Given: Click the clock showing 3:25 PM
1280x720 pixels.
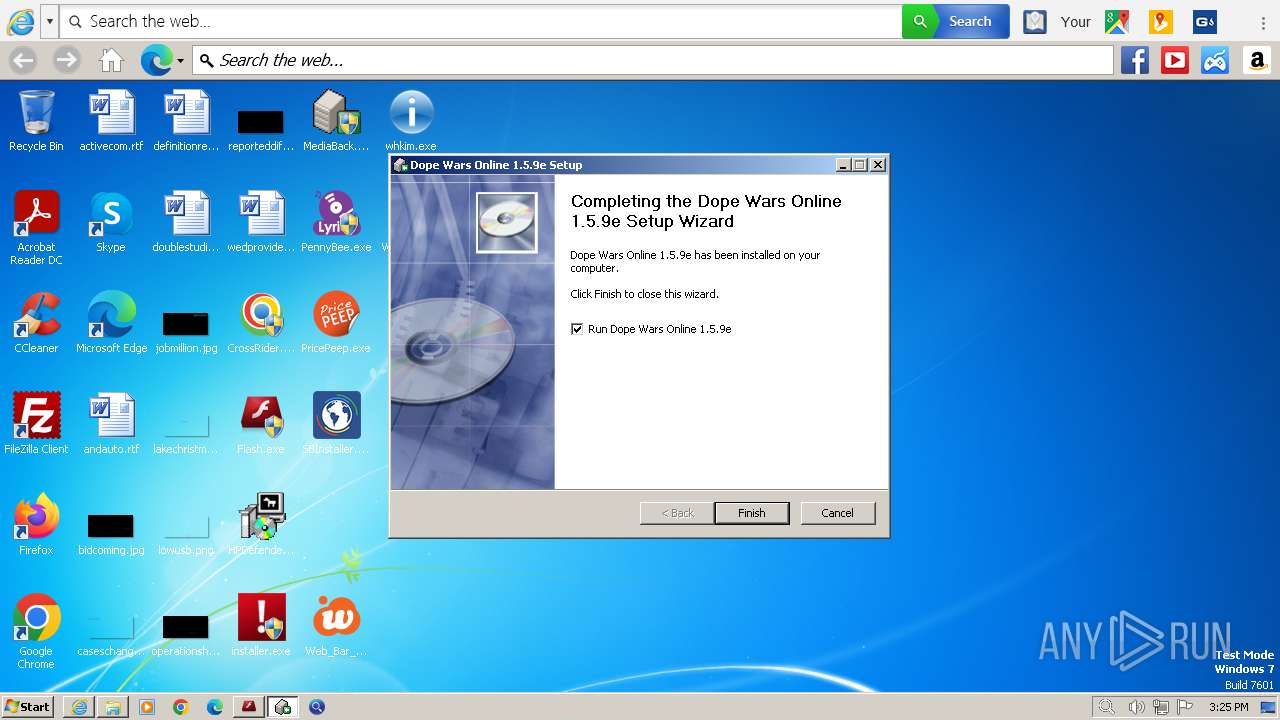Looking at the screenshot, I should 1229,707.
